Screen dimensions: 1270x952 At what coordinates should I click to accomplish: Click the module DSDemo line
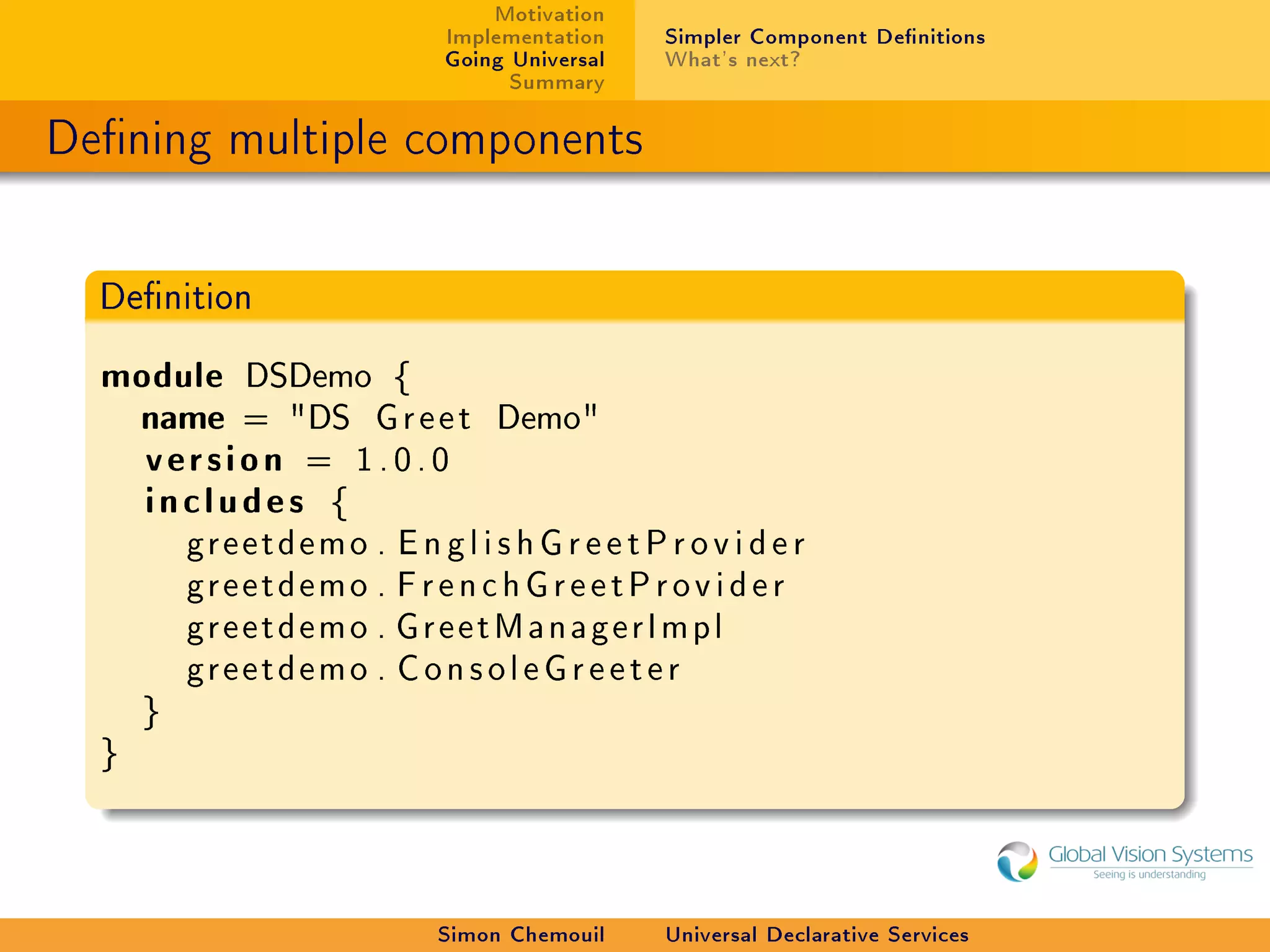point(255,376)
